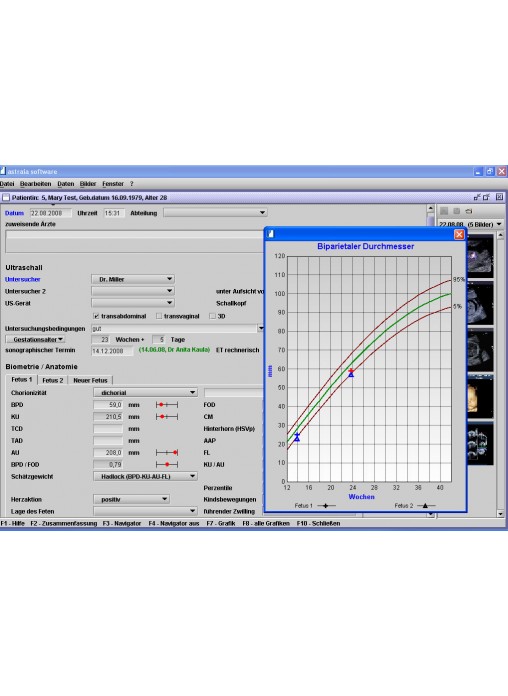Click the third image panel toolbar icon
Viewport: 508px width, 696px height.
tap(469, 211)
